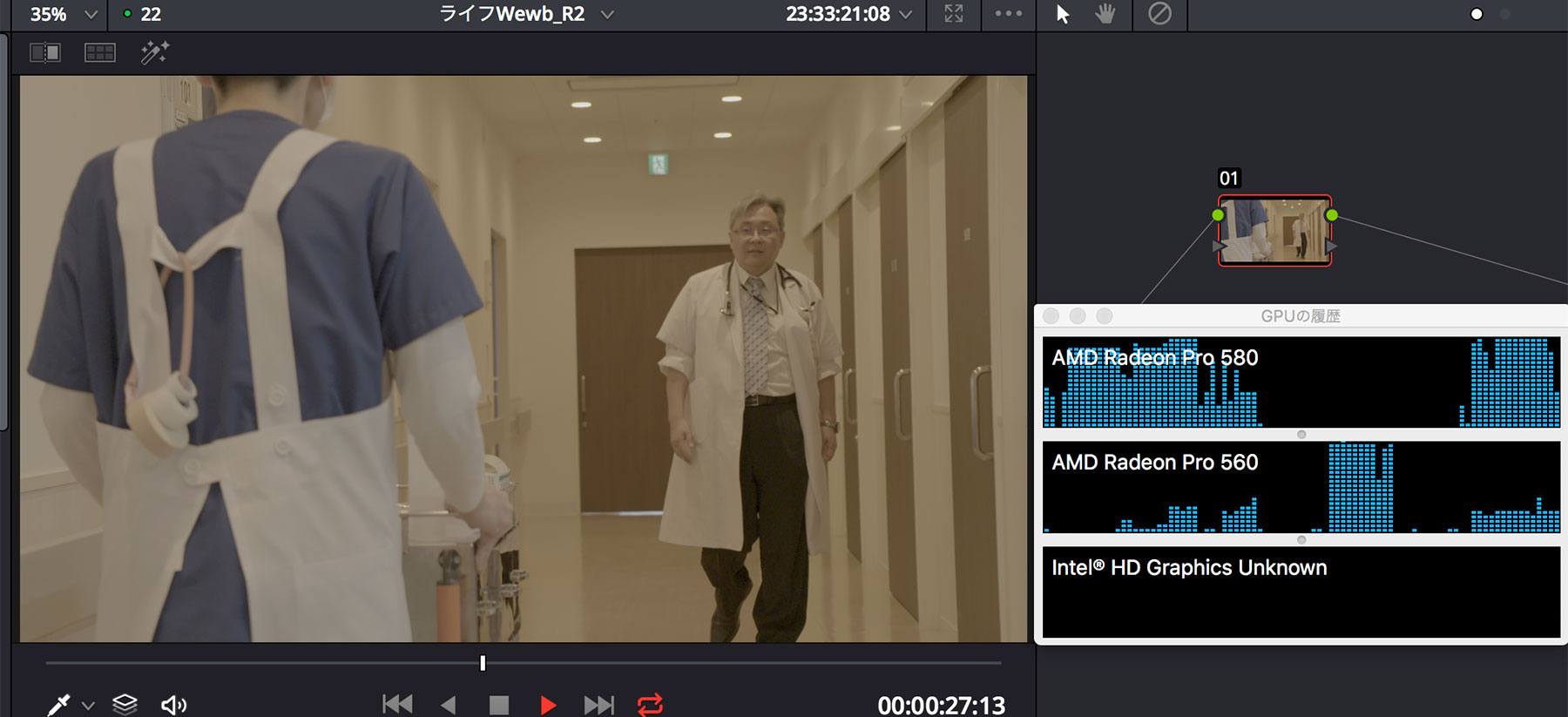Jump to first frame with skip-back button
This screenshot has width=1568, height=717.
tap(397, 704)
